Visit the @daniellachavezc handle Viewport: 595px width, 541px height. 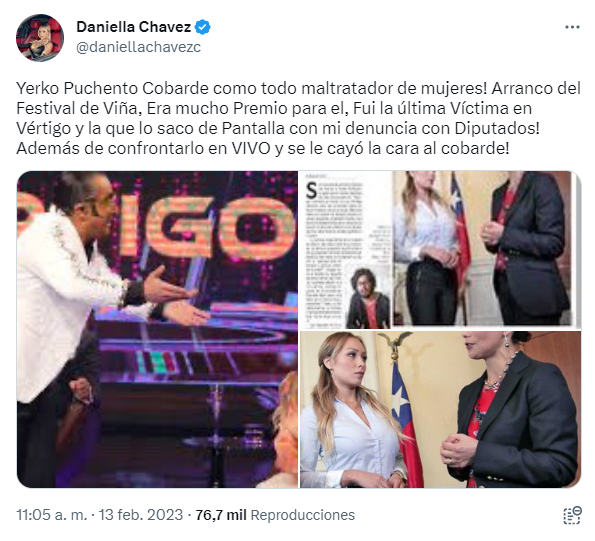[139, 47]
